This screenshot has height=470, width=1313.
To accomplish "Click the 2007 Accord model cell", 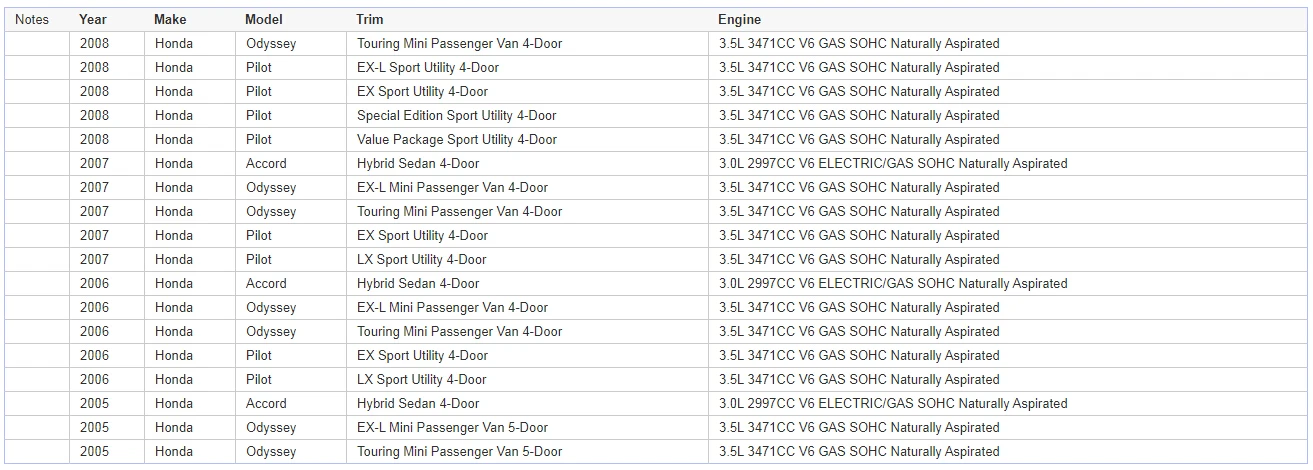I will tap(266, 164).
